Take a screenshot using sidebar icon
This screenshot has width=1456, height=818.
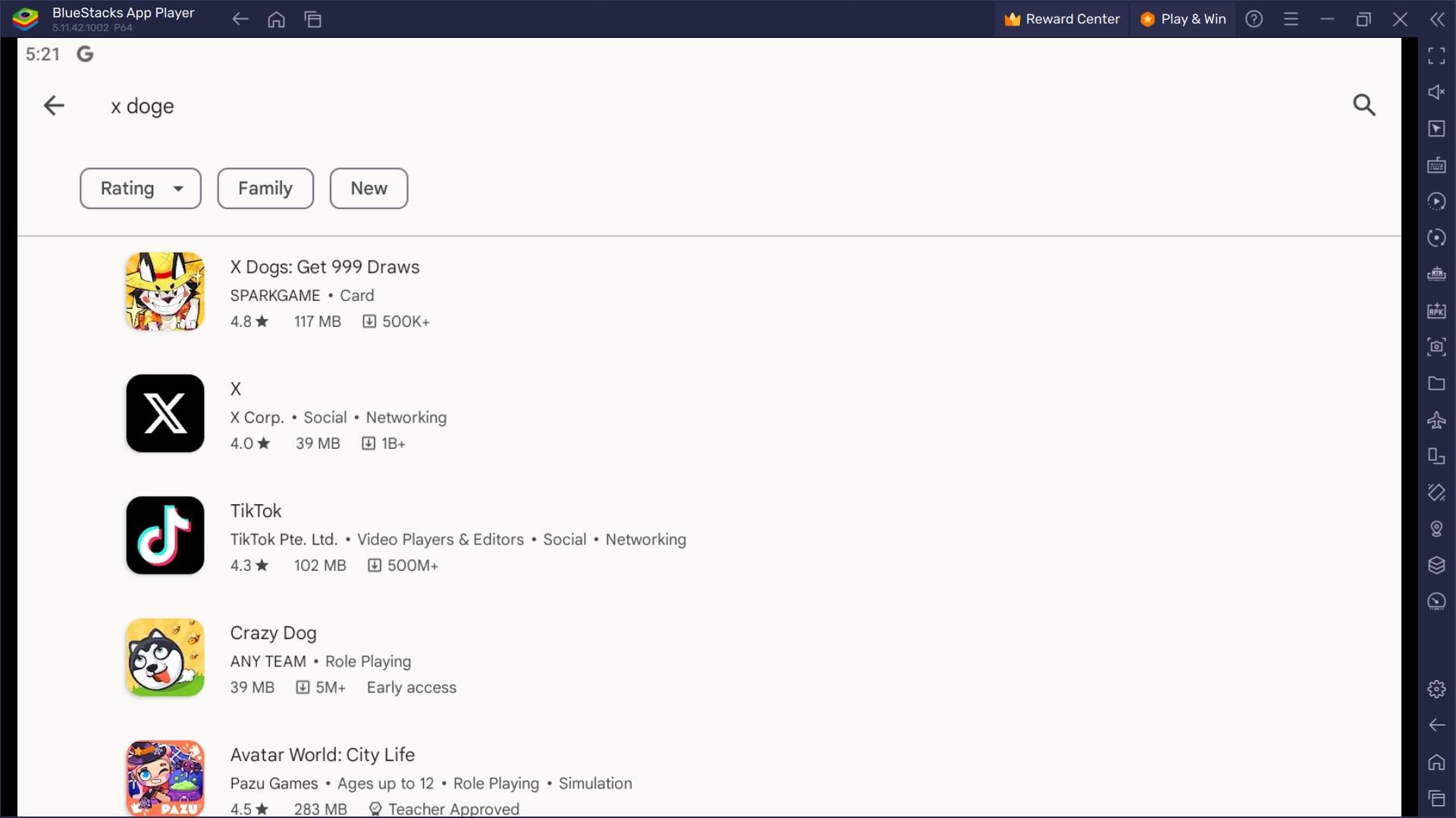pyautogui.click(x=1436, y=346)
